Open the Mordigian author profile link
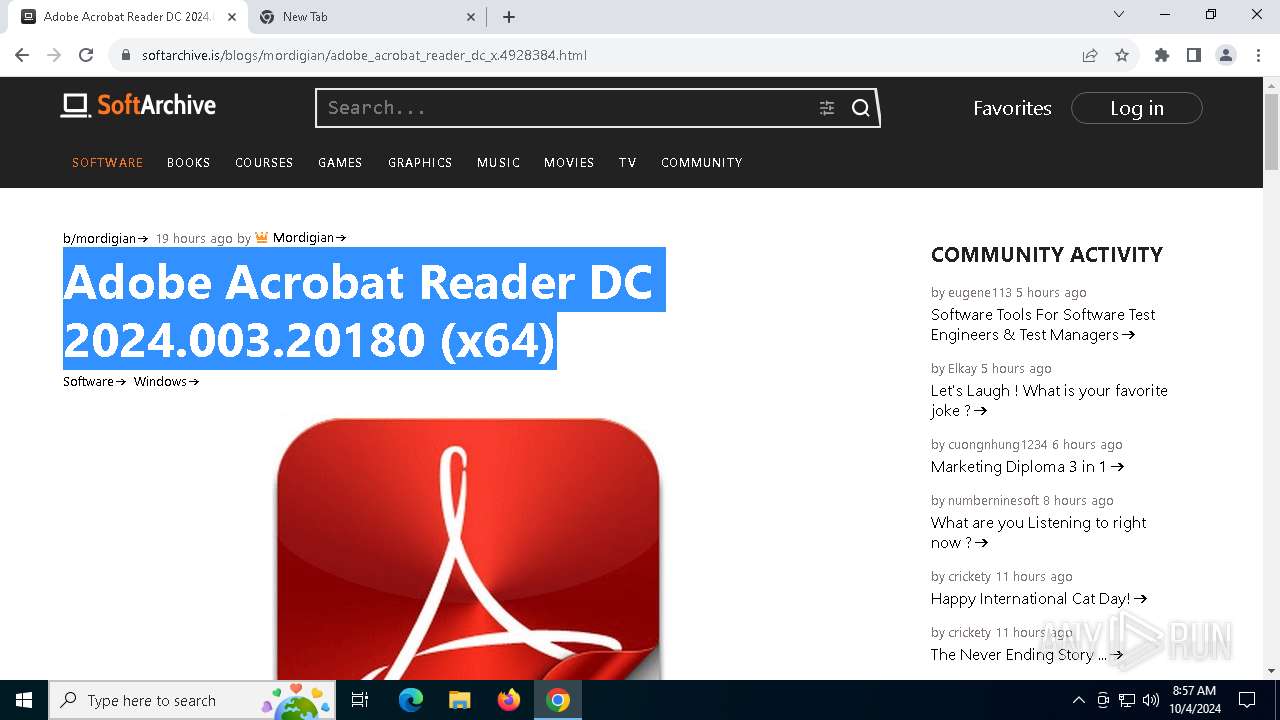The height and width of the screenshot is (720, 1280). (309, 238)
